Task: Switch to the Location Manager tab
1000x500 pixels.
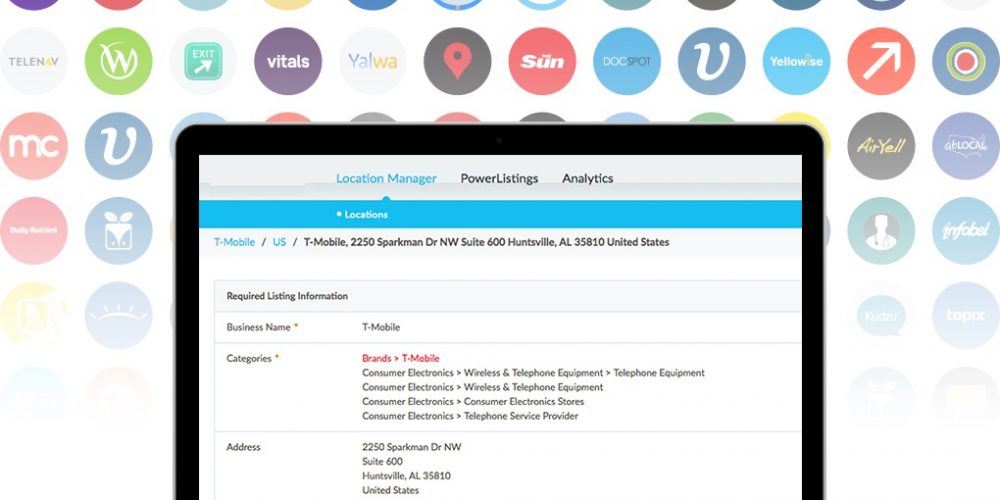Action: [x=386, y=179]
